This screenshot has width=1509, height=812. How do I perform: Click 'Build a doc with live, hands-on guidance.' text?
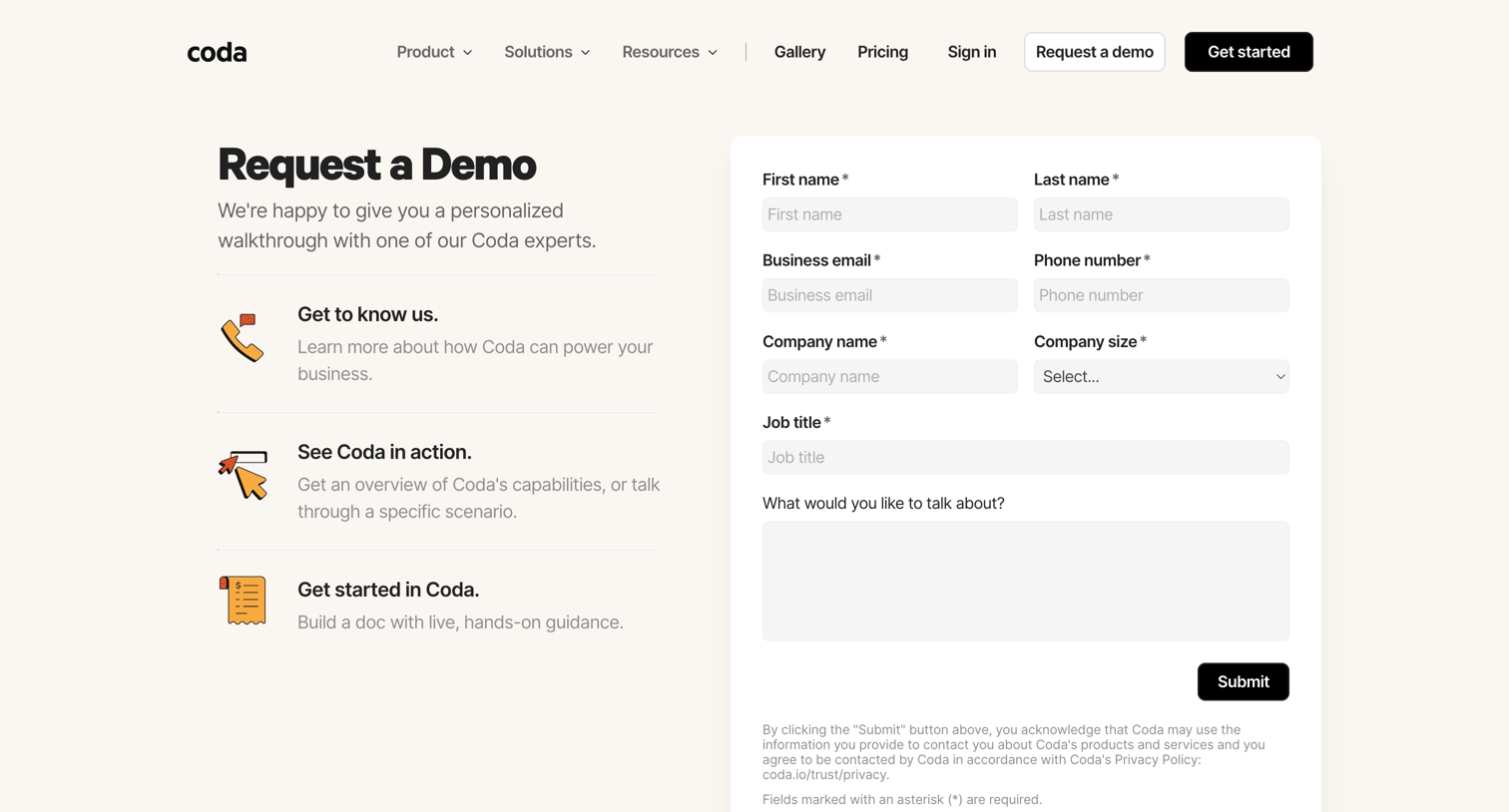click(x=460, y=621)
